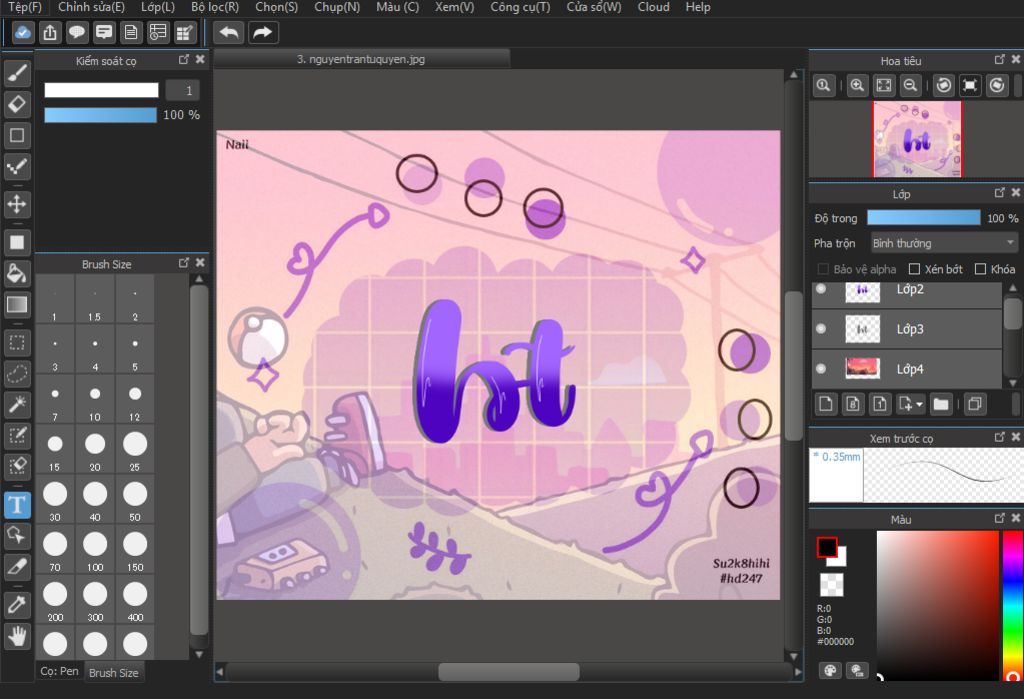Hide the Lớp3 layer

coord(821,329)
